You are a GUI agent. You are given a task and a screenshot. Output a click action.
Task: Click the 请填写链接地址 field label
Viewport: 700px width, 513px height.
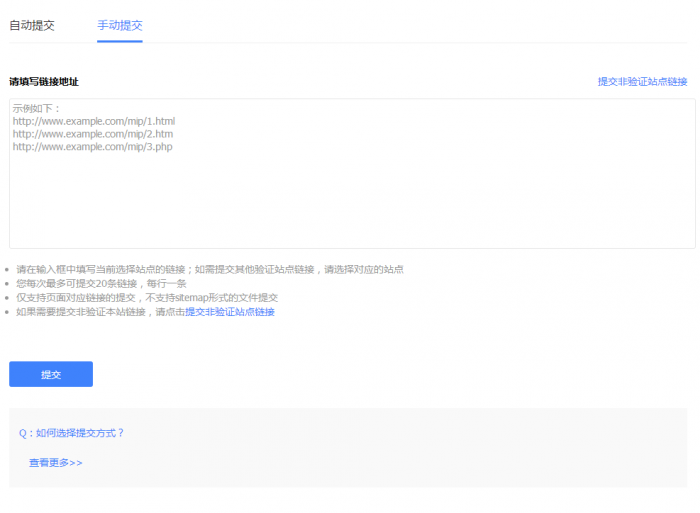point(44,81)
